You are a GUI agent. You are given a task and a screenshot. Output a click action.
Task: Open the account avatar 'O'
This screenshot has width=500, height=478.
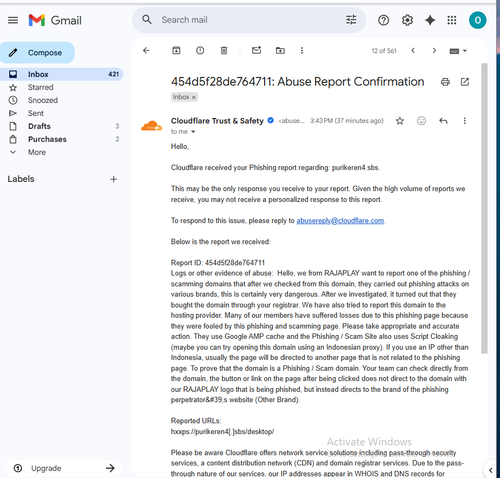click(x=477, y=20)
